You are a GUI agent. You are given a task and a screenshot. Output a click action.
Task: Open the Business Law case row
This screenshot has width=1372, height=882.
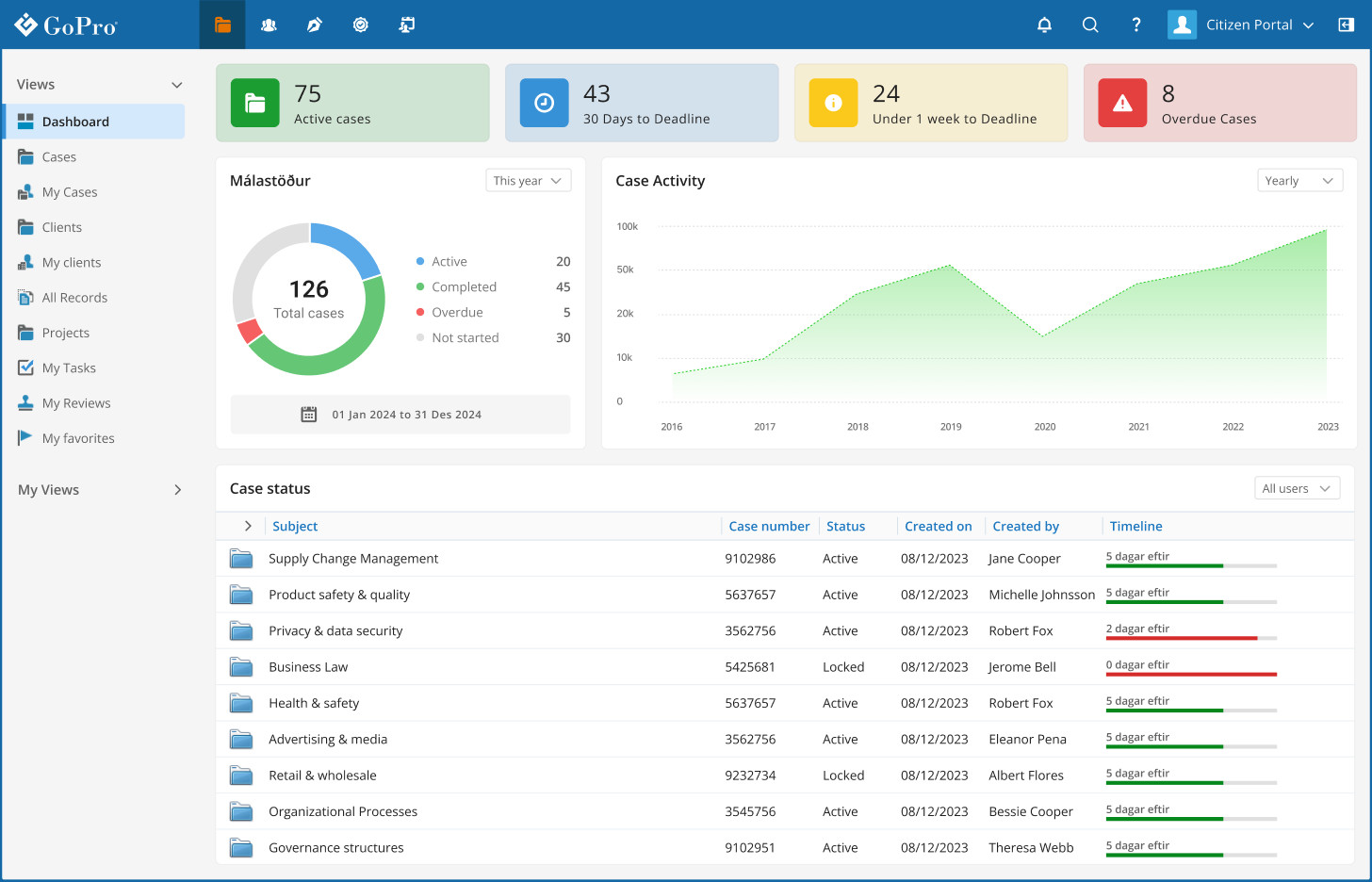click(x=308, y=667)
